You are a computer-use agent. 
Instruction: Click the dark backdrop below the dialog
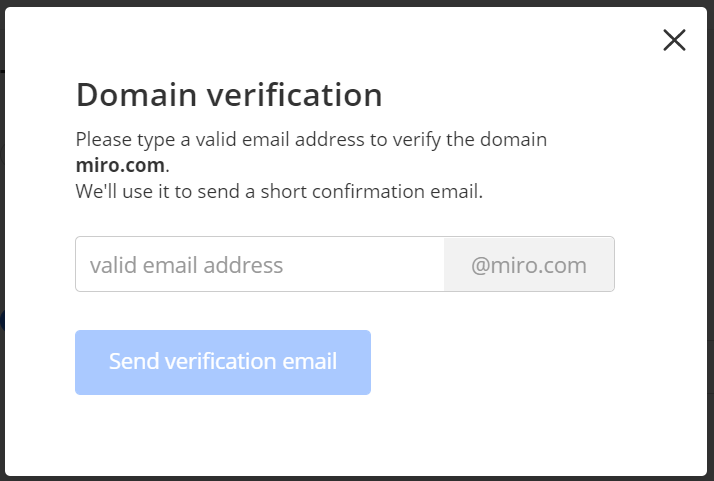pyautogui.click(x=357, y=478)
